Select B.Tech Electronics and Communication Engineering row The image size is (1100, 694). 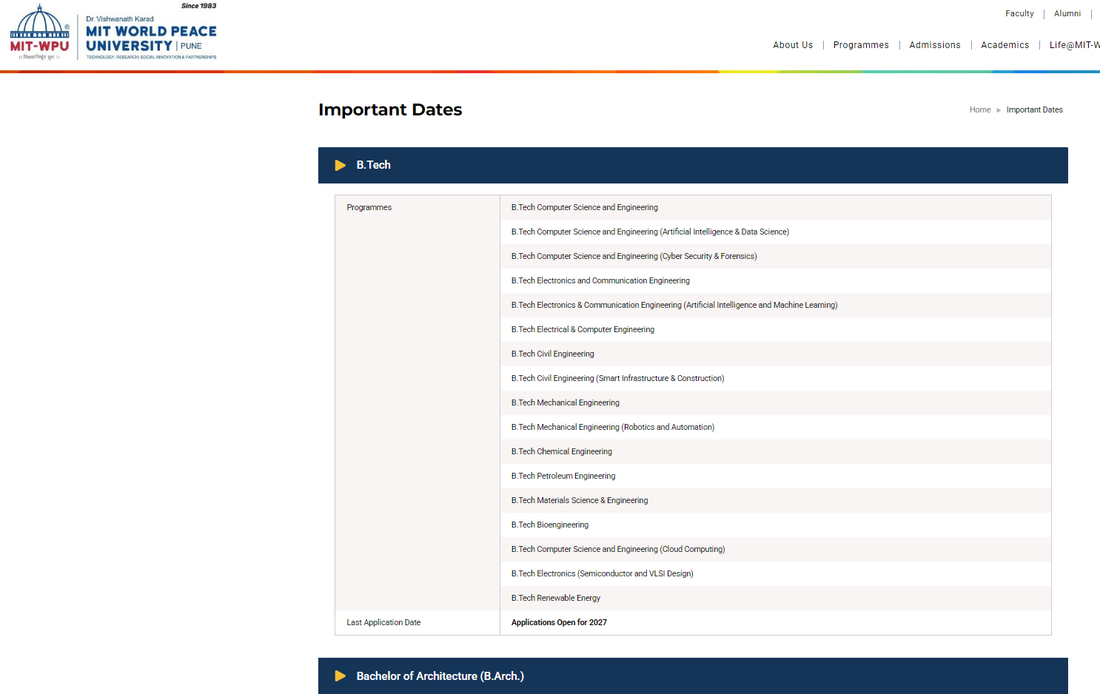[776, 281]
